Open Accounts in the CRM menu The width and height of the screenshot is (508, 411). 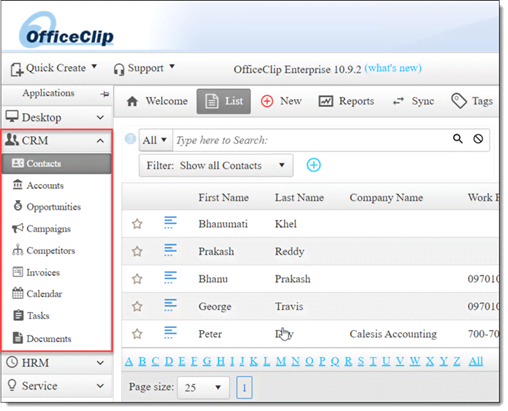(x=45, y=185)
